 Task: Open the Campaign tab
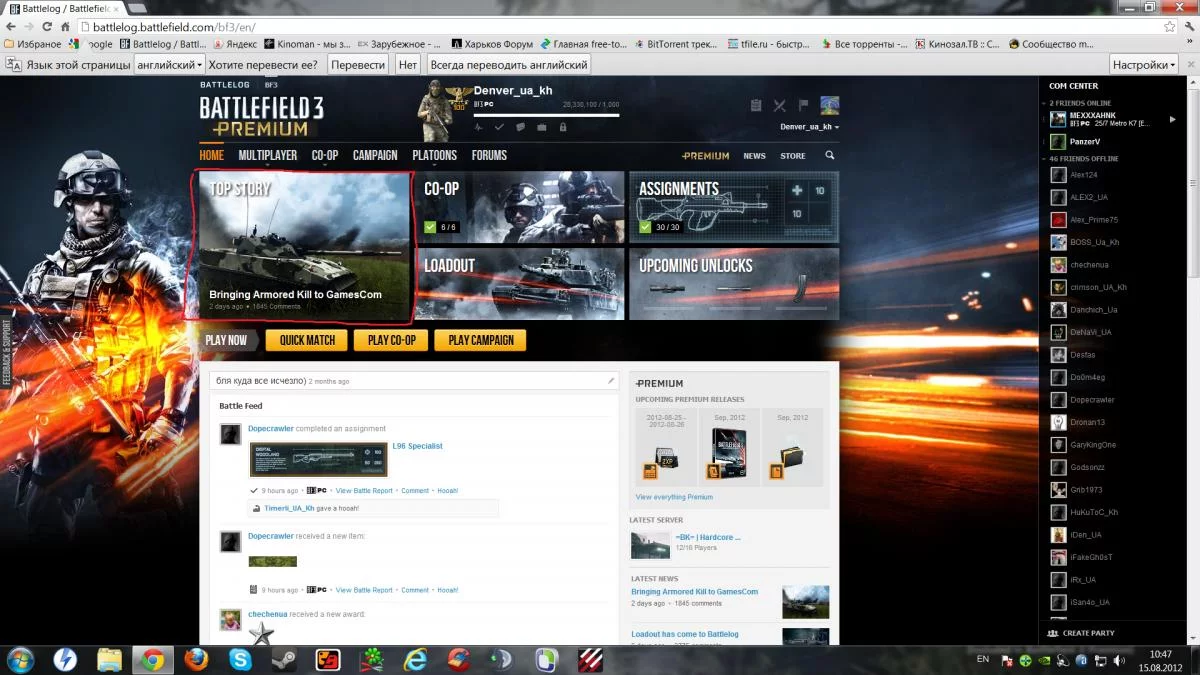tap(375, 156)
